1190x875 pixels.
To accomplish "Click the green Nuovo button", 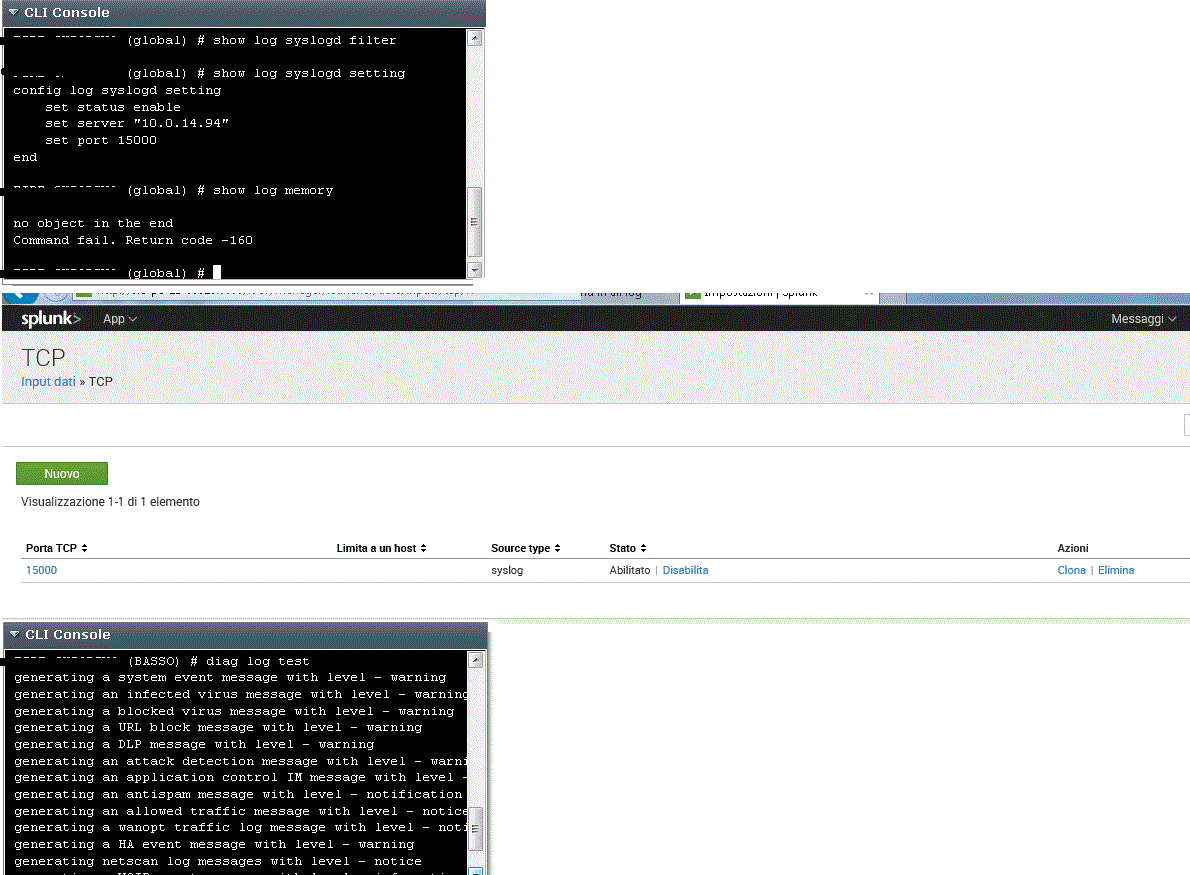I will 61,474.
